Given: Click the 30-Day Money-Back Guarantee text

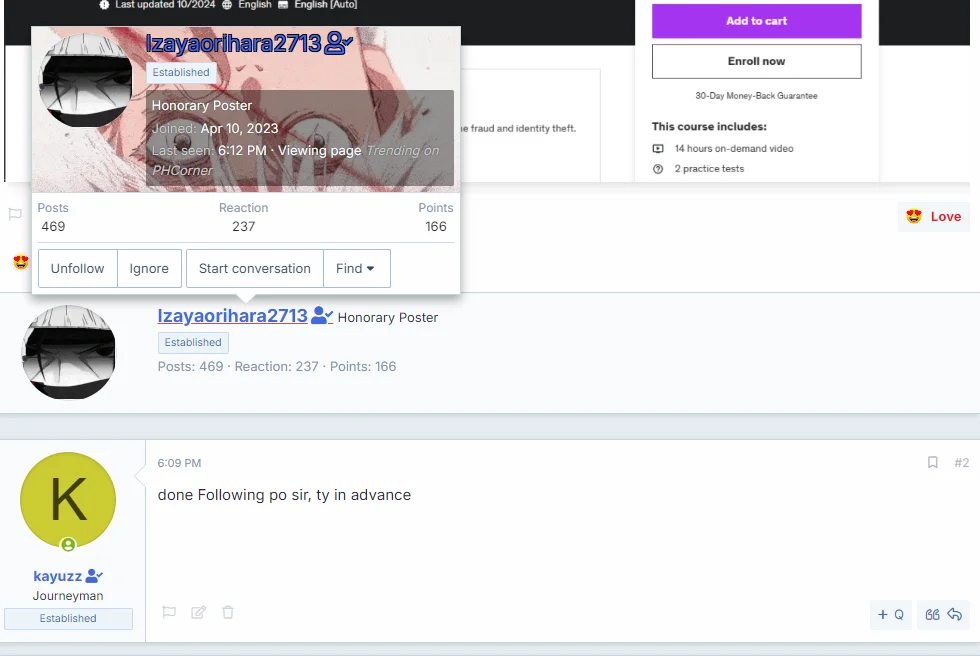Looking at the screenshot, I should 756,96.
